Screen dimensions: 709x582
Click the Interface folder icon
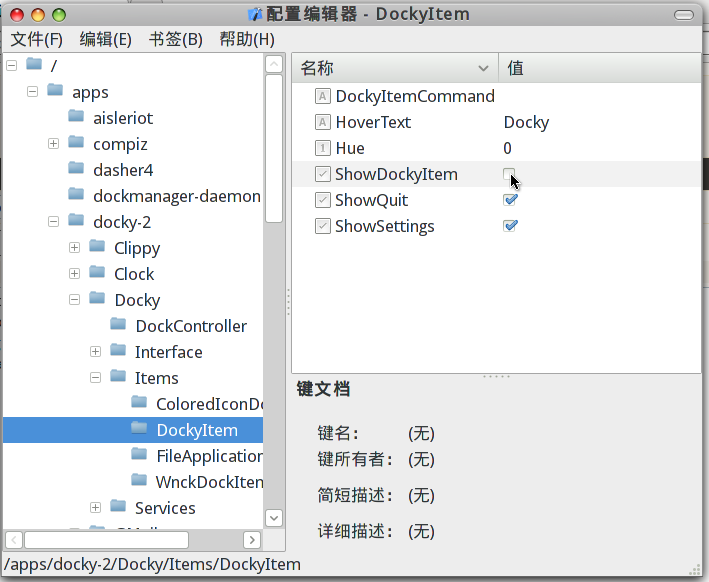[x=118, y=350]
